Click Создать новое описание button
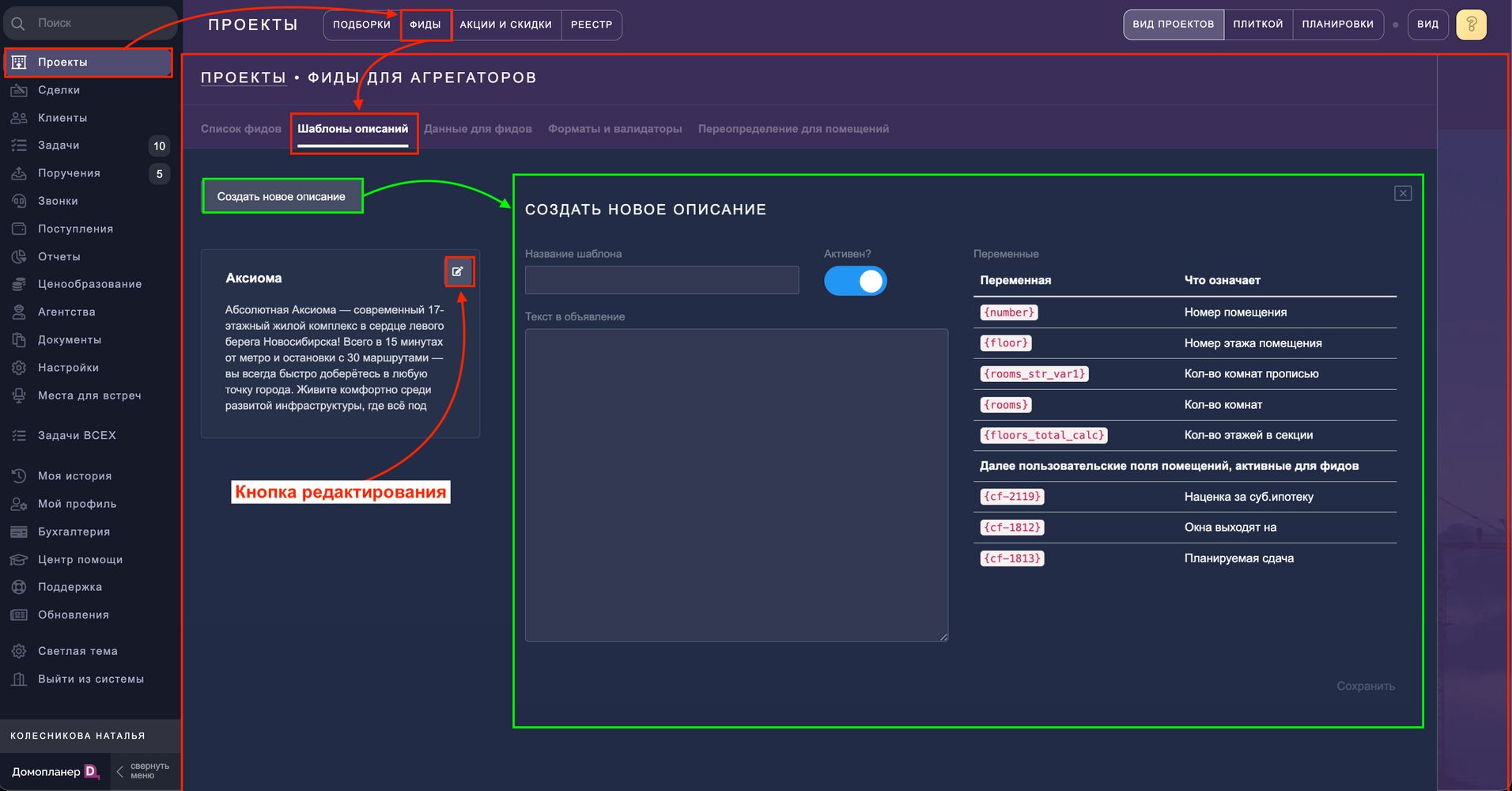Viewport: 1512px width, 791px height. (x=282, y=196)
